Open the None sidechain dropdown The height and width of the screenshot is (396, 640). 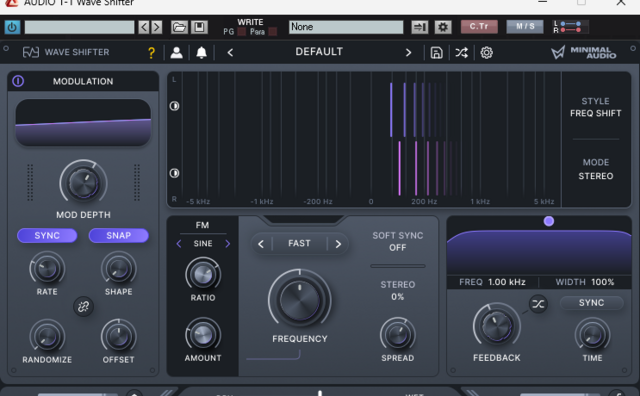346,27
